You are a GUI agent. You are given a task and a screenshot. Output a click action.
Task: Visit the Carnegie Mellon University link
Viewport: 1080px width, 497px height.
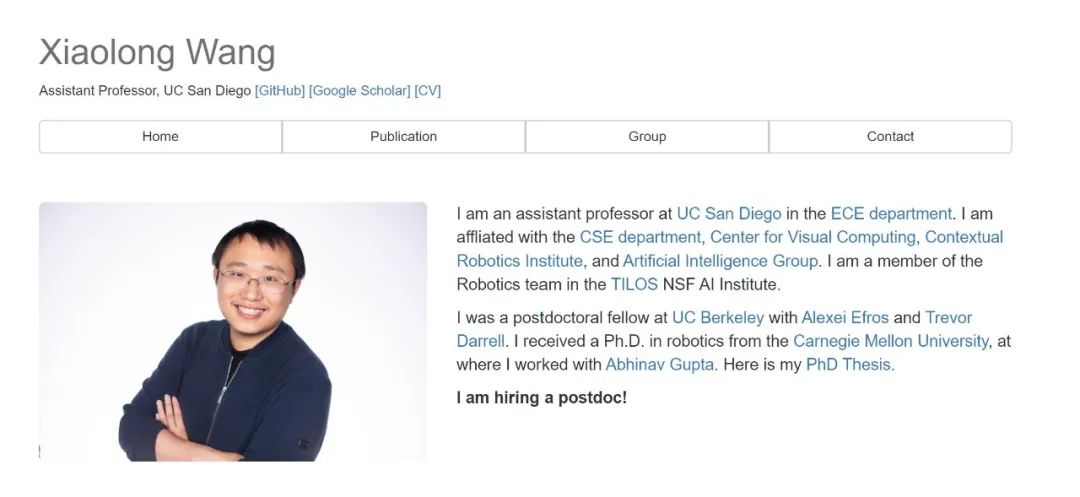click(891, 341)
